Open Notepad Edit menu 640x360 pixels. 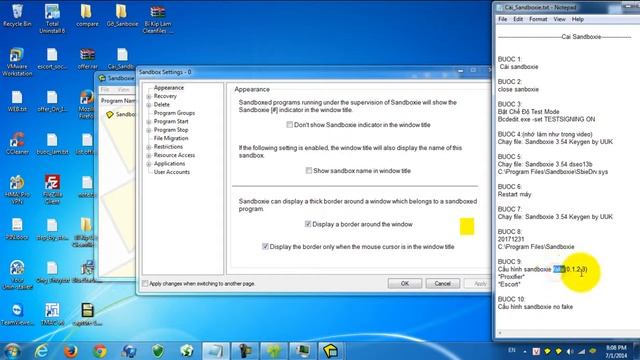[518, 19]
